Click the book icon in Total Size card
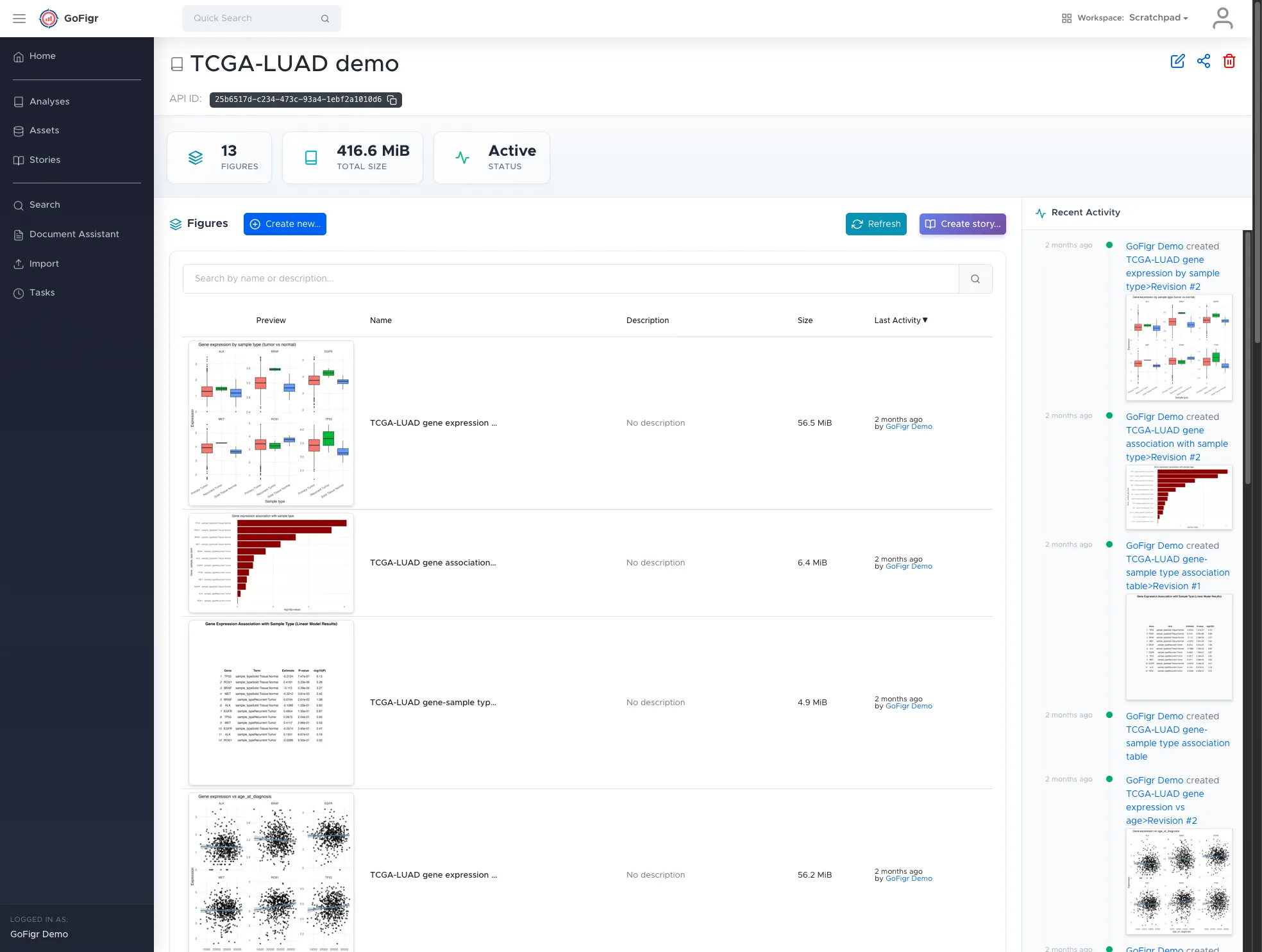This screenshot has width=1262, height=952. 311,158
